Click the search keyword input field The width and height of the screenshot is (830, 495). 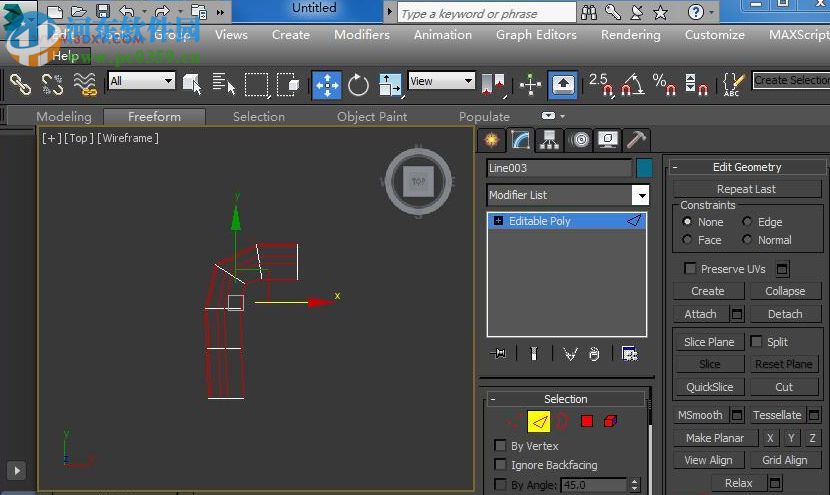point(487,13)
